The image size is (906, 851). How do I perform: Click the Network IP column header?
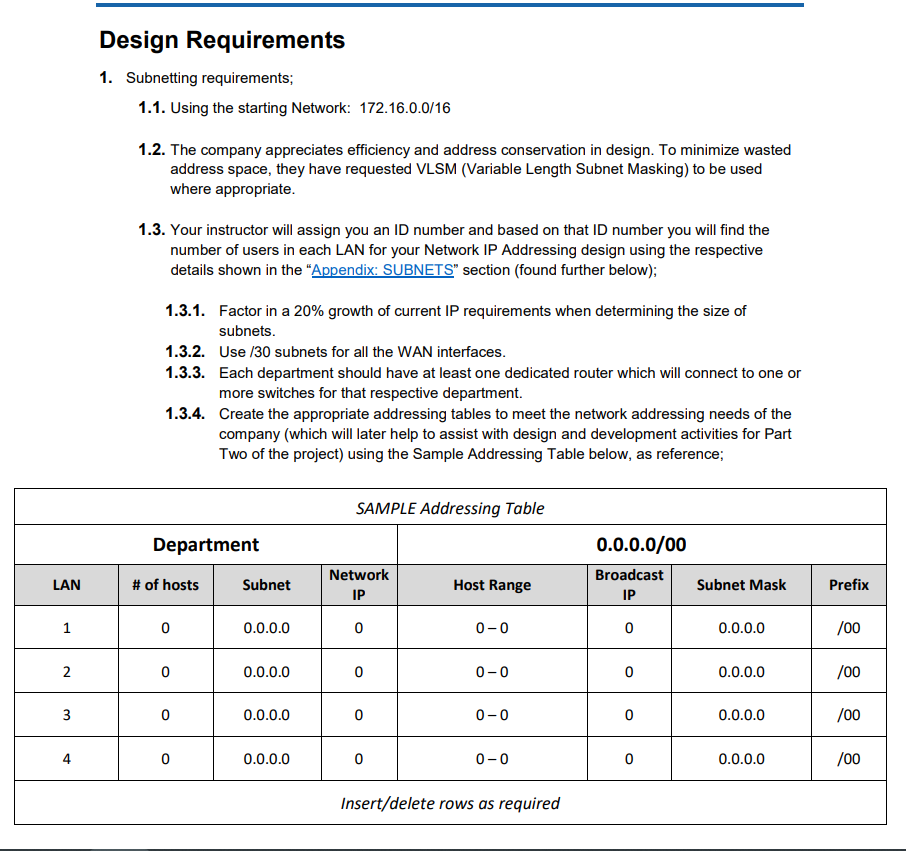click(x=358, y=585)
